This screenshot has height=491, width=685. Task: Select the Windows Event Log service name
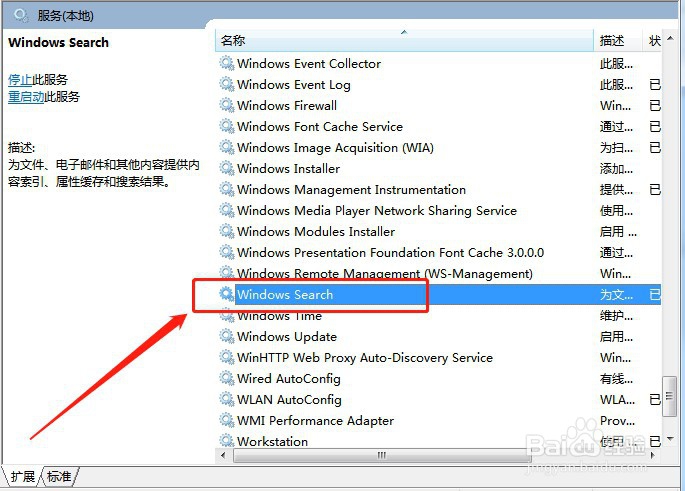294,85
